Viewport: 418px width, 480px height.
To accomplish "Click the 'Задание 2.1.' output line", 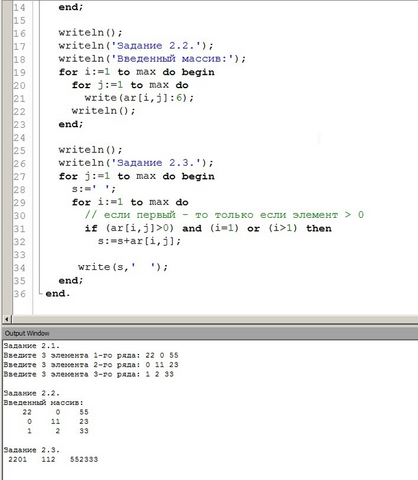I will [32, 346].
